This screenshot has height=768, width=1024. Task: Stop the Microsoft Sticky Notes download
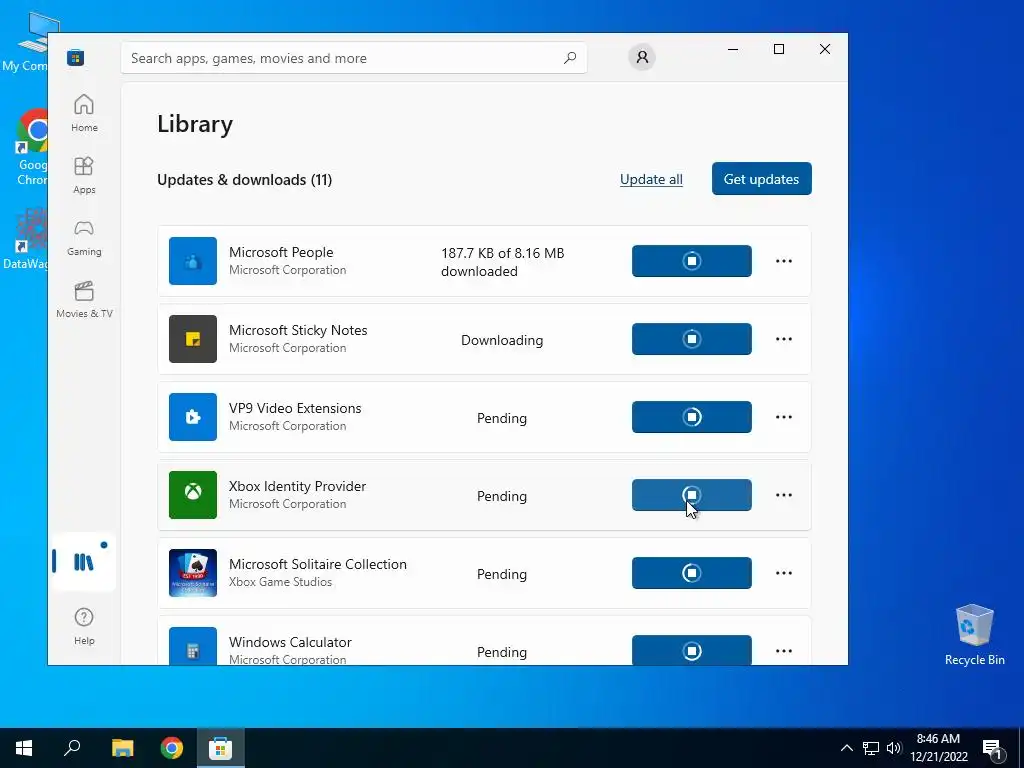click(x=692, y=339)
